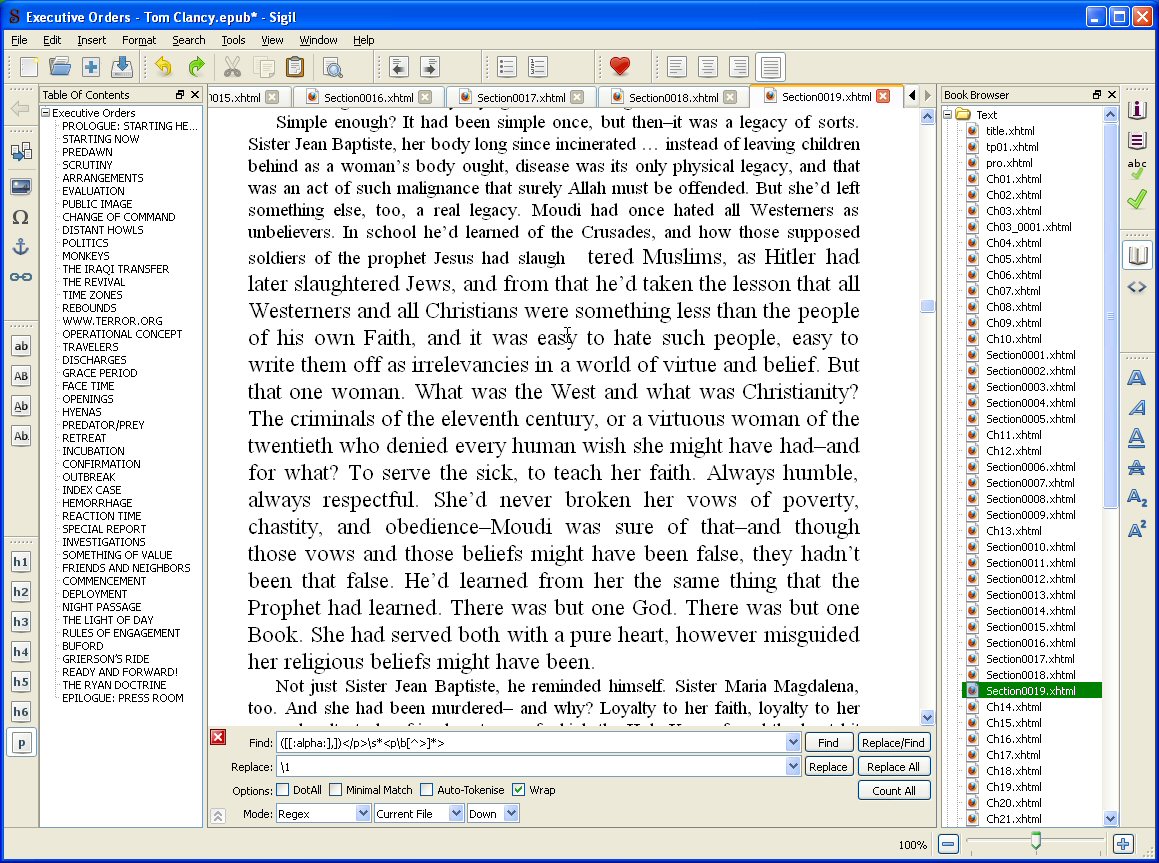Open the Down direction dropdown
This screenshot has width=1159, height=863.
coord(493,813)
